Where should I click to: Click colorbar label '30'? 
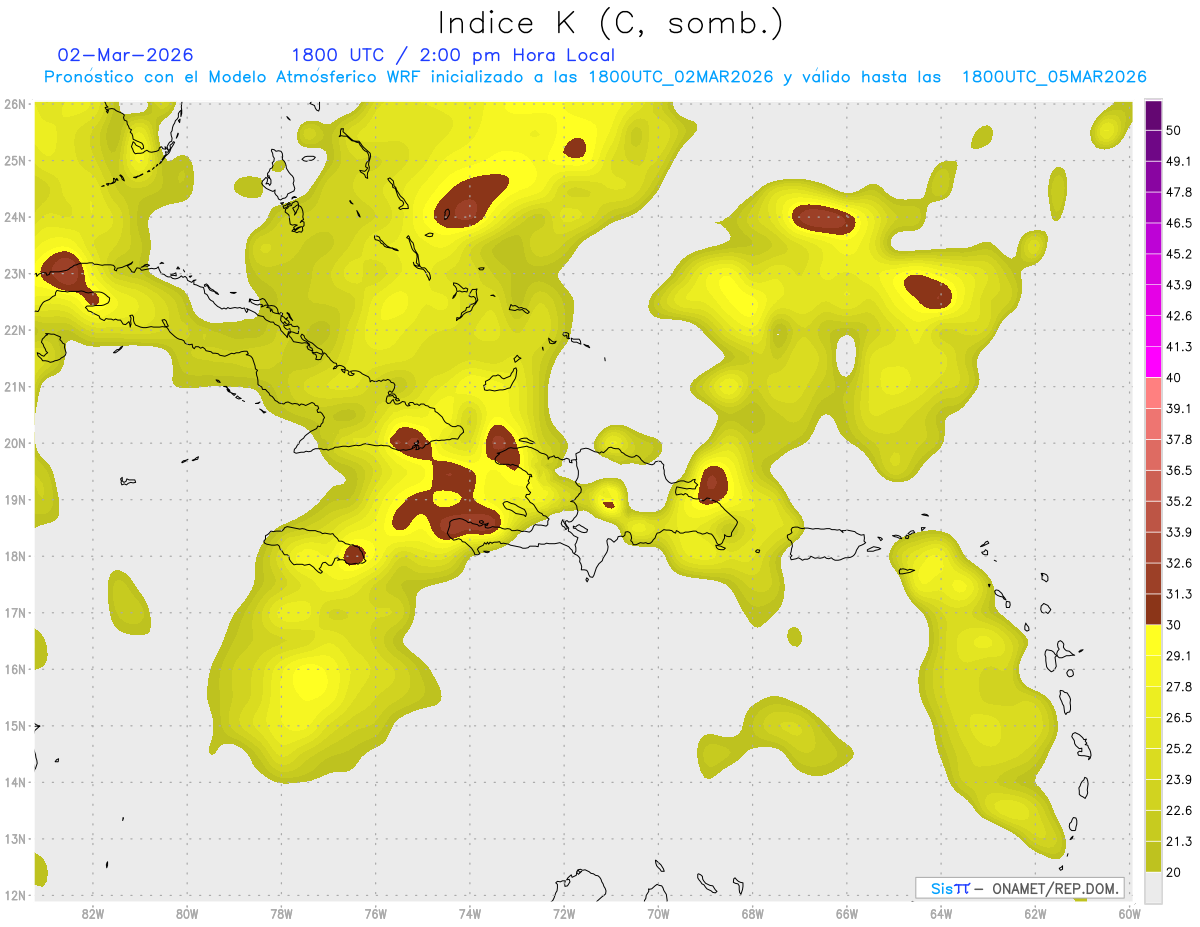[1174, 625]
